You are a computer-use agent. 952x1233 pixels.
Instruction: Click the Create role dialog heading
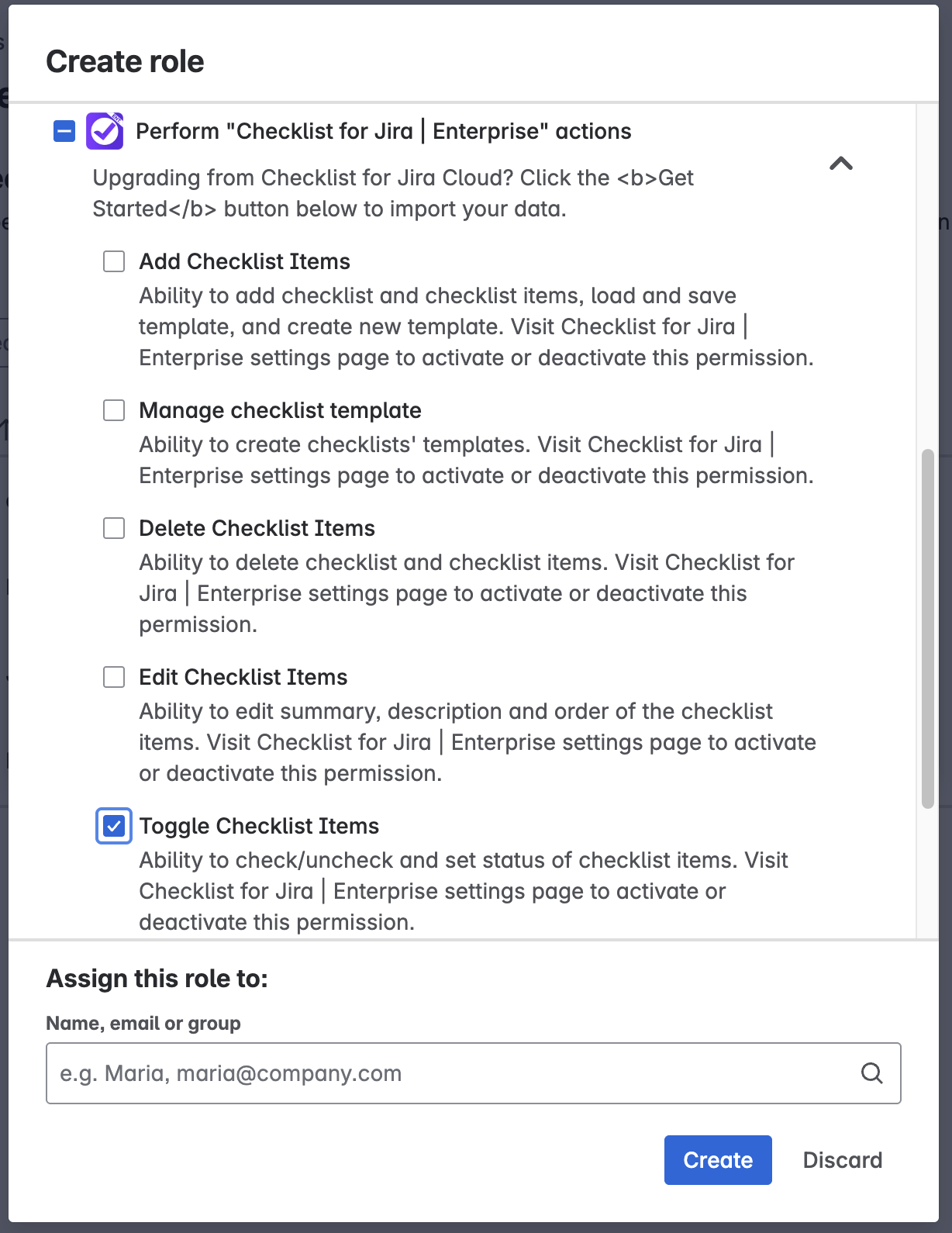126,61
